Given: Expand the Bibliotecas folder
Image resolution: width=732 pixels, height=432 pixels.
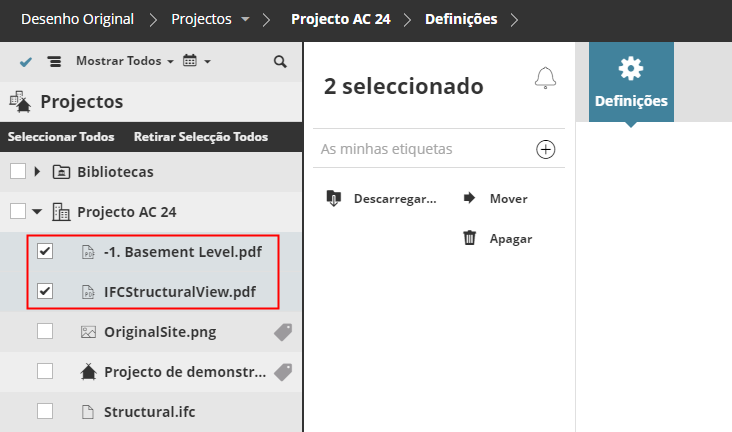Looking at the screenshot, I should (37, 172).
